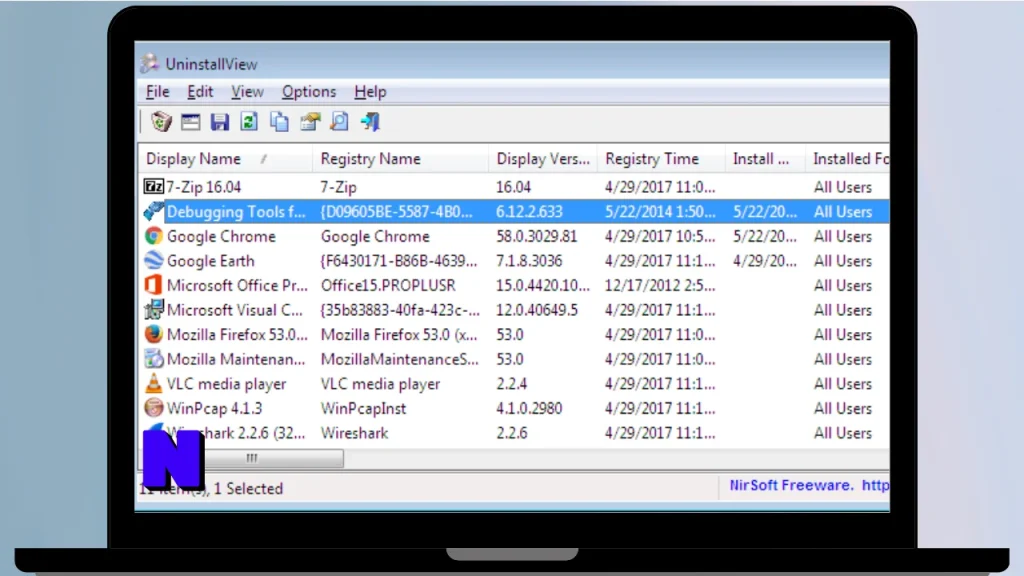This screenshot has height=576, width=1024.
Task: Select the VLC media player display name
Action: 226,383
